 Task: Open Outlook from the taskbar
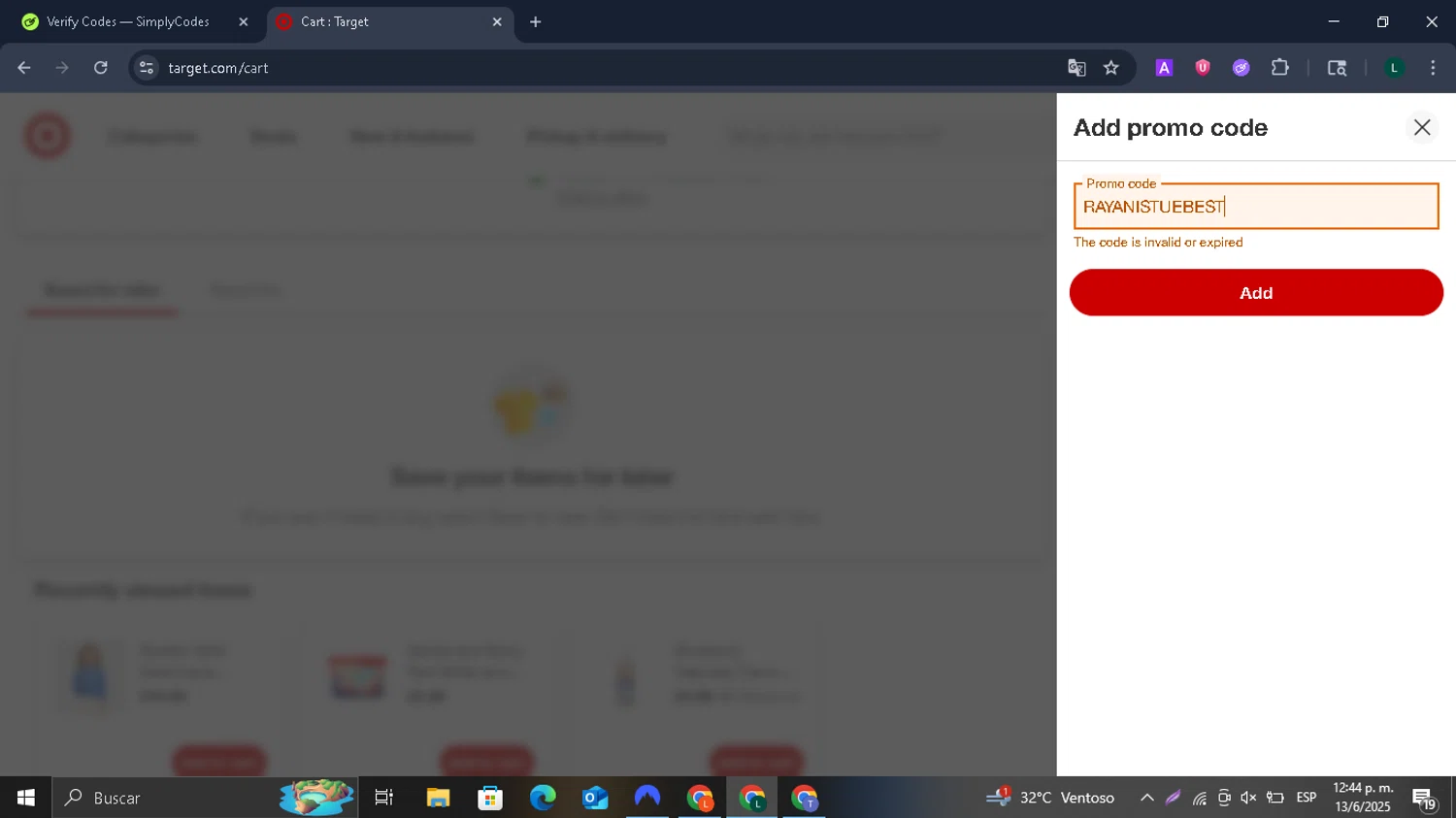[595, 798]
